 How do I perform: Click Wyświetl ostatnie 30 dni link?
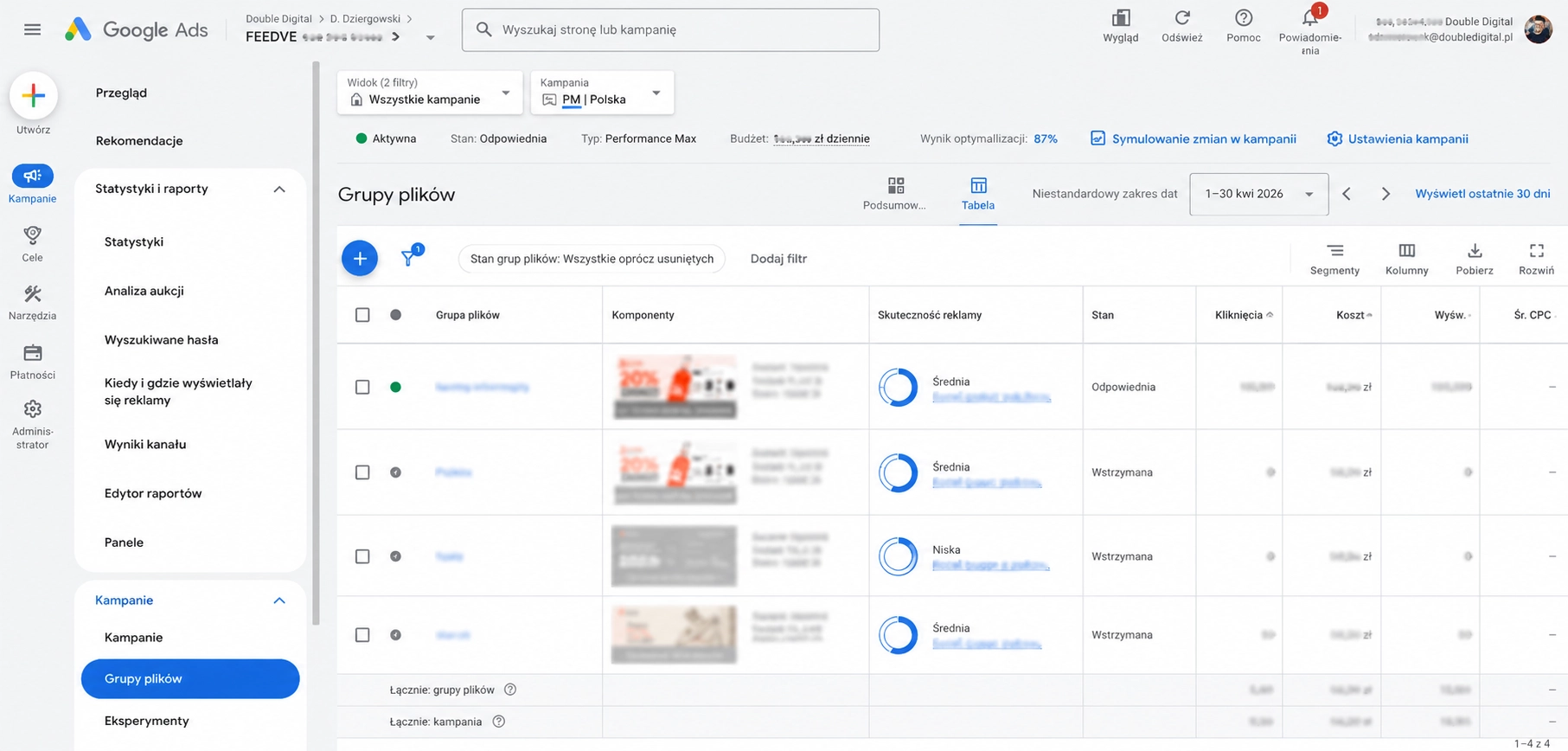(1482, 194)
